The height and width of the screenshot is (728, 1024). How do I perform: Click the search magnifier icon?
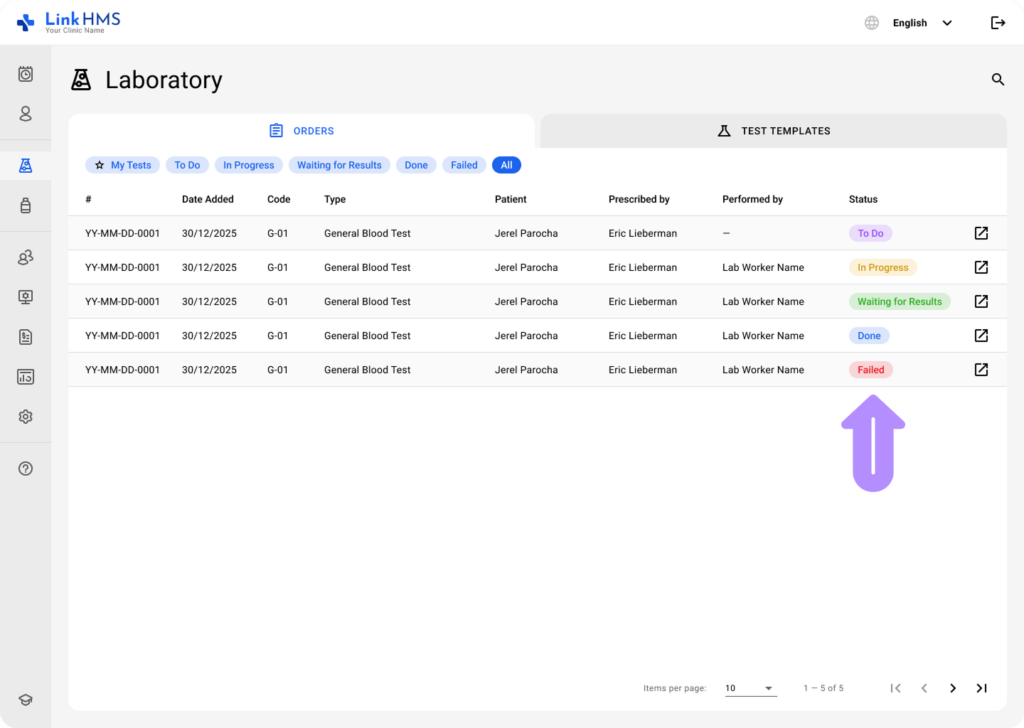click(997, 80)
